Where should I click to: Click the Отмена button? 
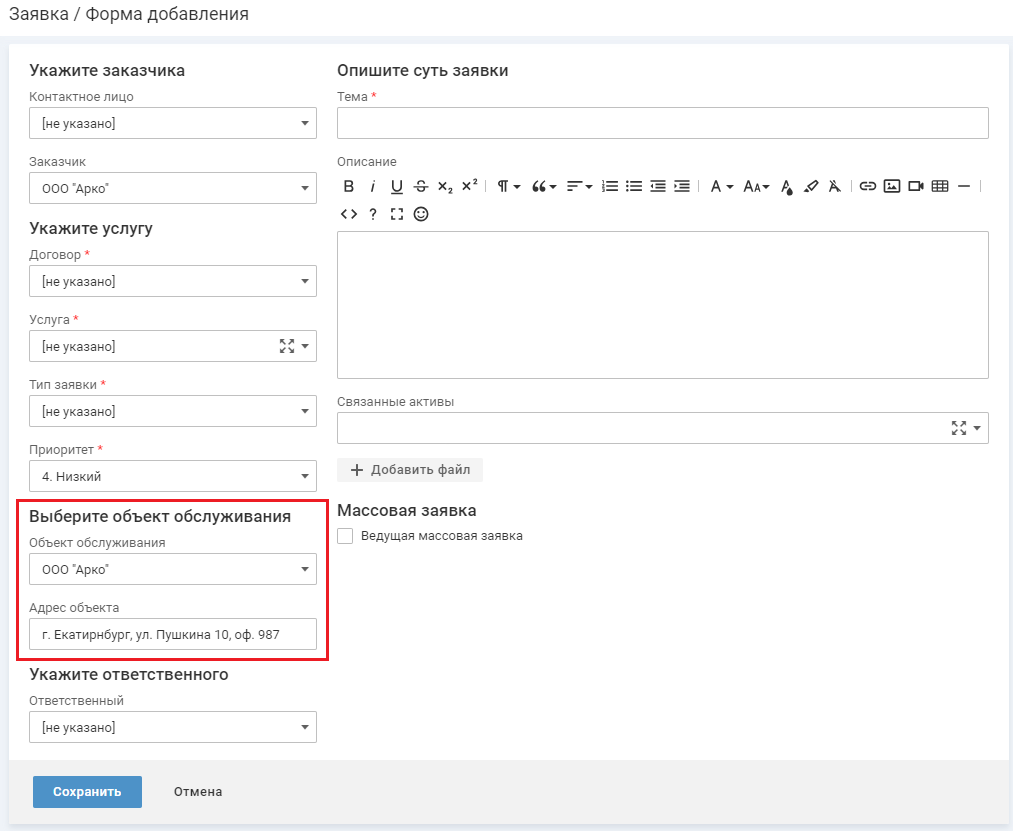pyautogui.click(x=198, y=792)
